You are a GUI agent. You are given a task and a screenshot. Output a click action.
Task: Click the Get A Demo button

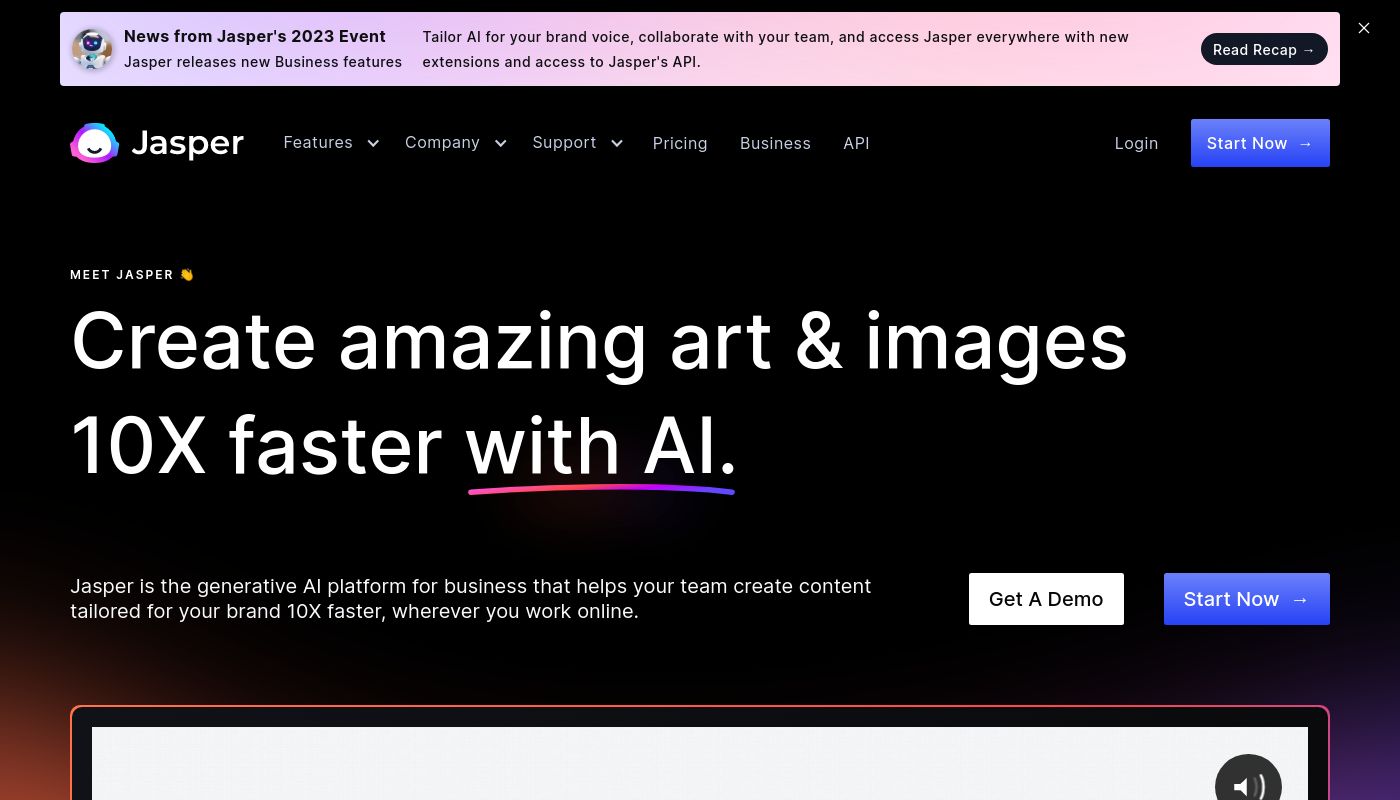click(1046, 599)
